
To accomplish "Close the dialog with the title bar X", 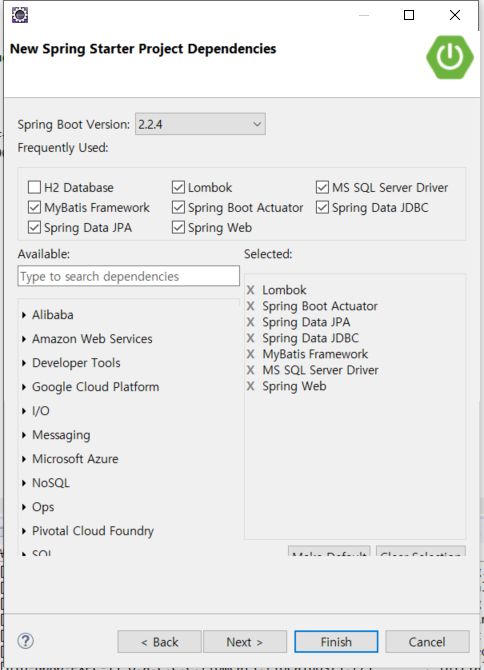I will (x=455, y=15).
